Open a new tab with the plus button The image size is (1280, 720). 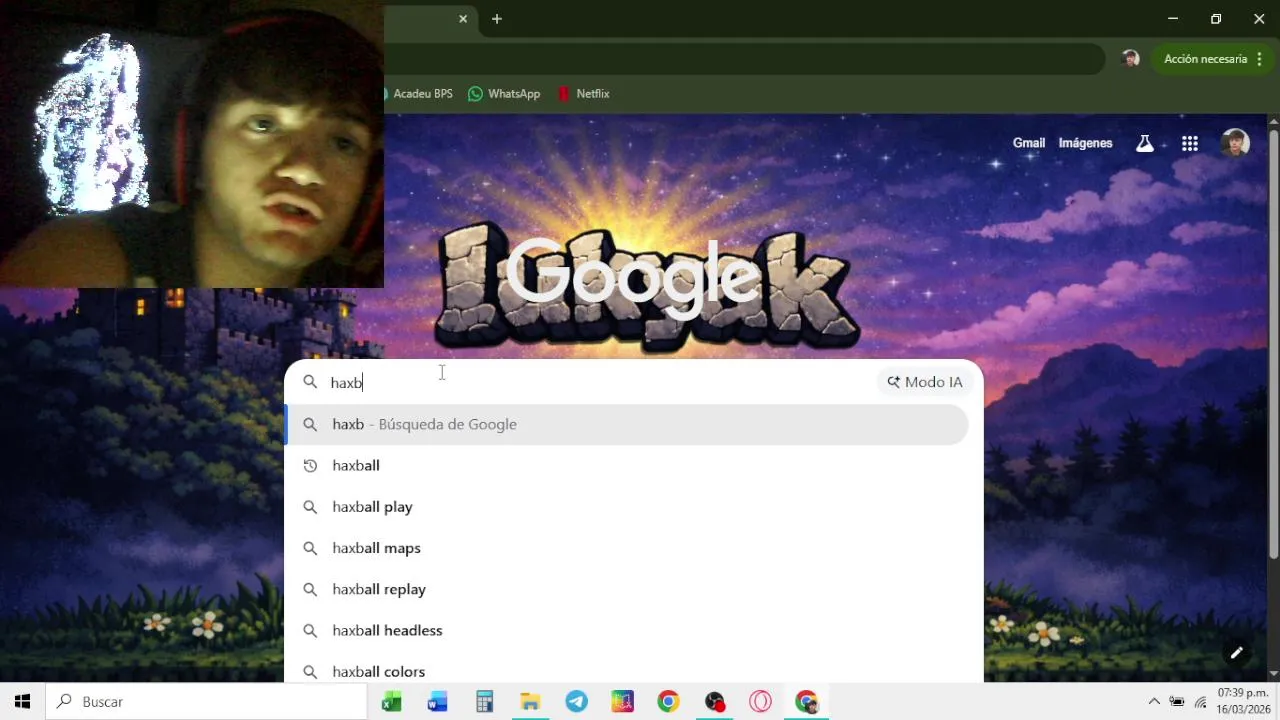497,19
